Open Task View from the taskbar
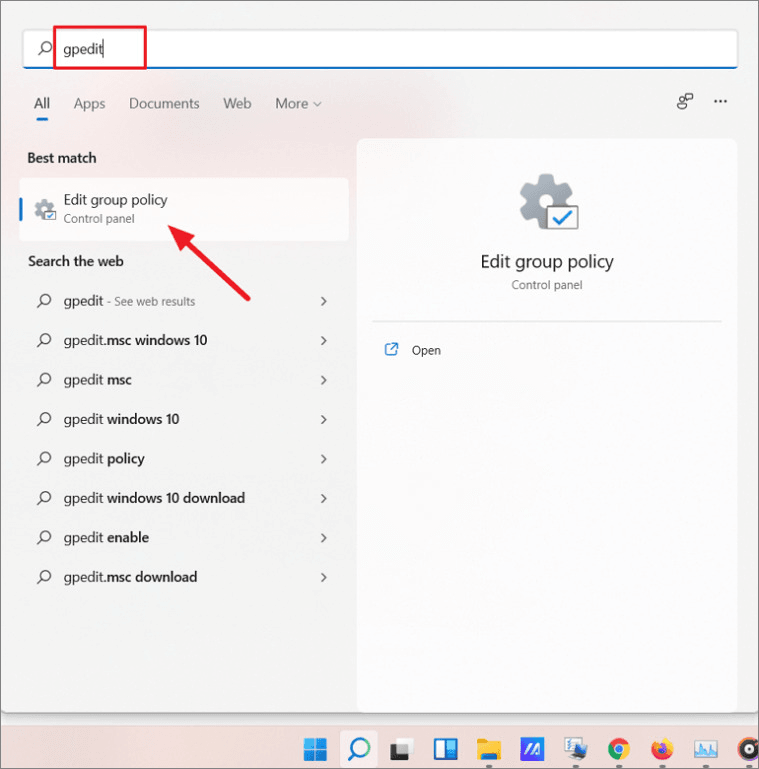759x769 pixels. click(402, 749)
